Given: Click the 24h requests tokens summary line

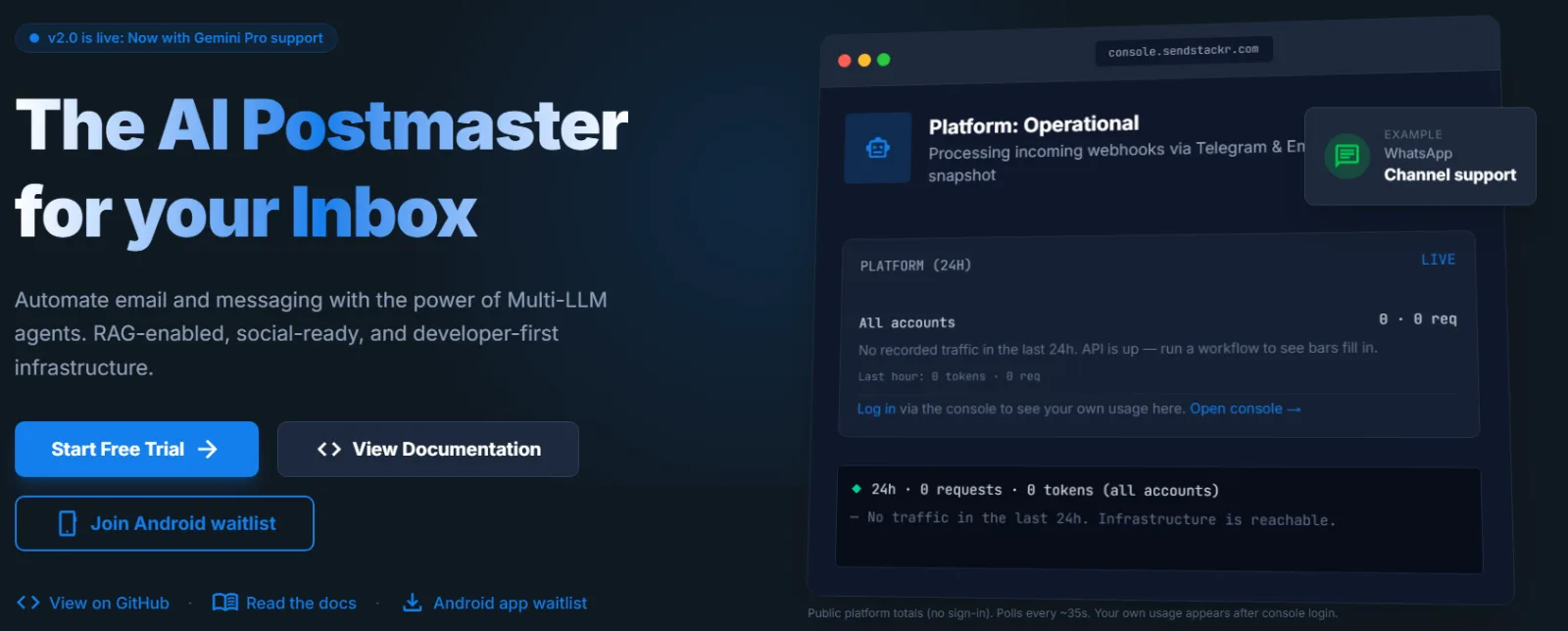Looking at the screenshot, I should tap(1046, 490).
